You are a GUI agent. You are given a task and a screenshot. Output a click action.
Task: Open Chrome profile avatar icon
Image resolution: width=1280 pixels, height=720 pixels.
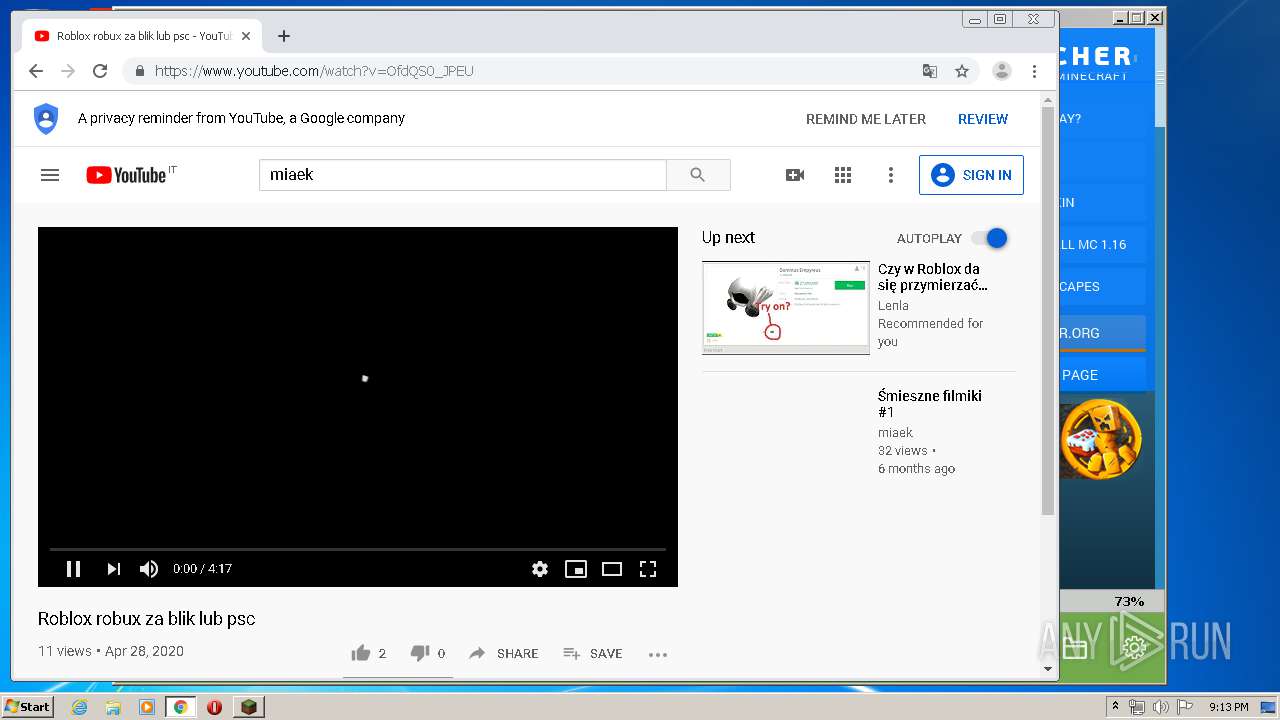point(1001,71)
